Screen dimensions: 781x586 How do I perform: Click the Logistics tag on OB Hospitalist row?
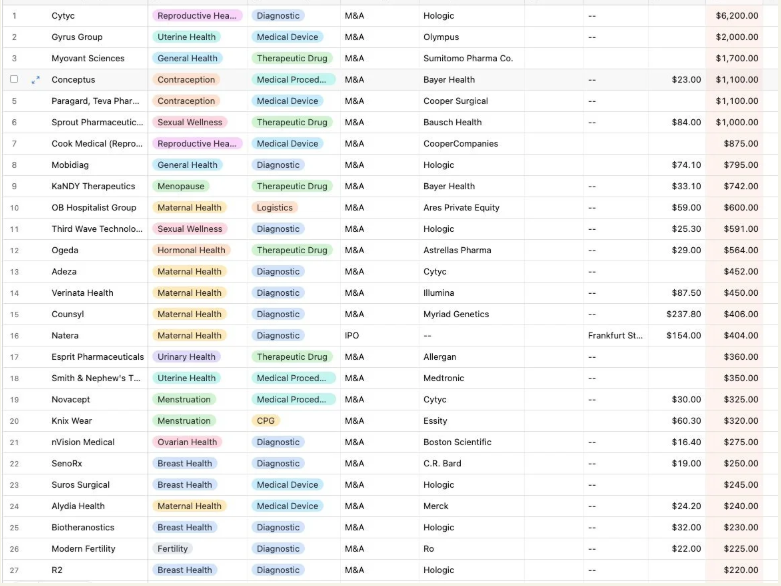274,208
